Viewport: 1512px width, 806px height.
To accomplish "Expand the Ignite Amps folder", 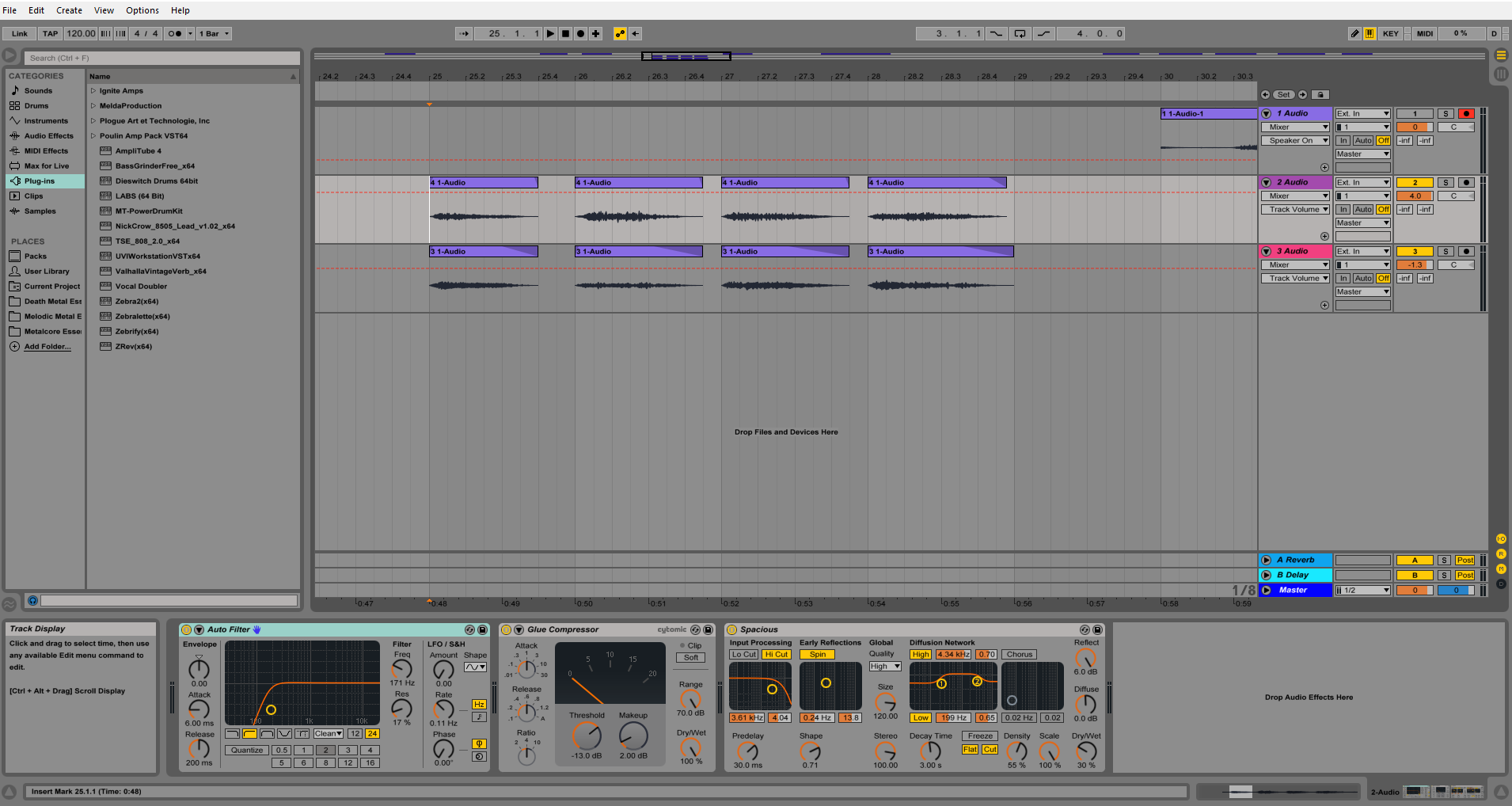I will tap(93, 91).
